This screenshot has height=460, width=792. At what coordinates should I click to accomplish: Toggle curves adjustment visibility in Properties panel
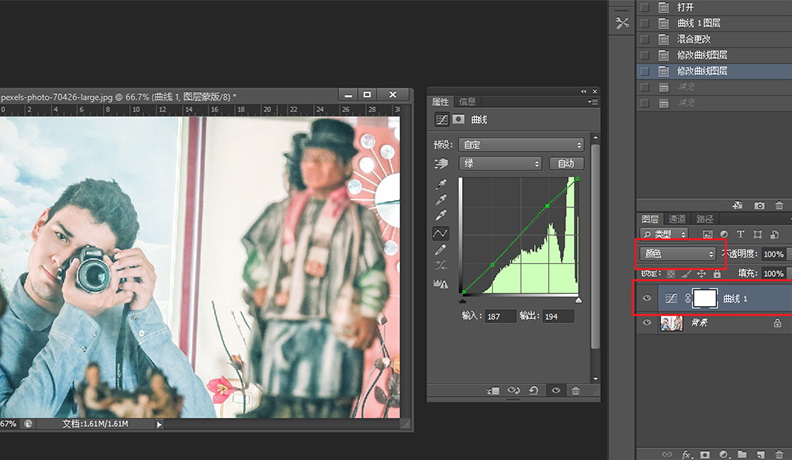pos(556,391)
